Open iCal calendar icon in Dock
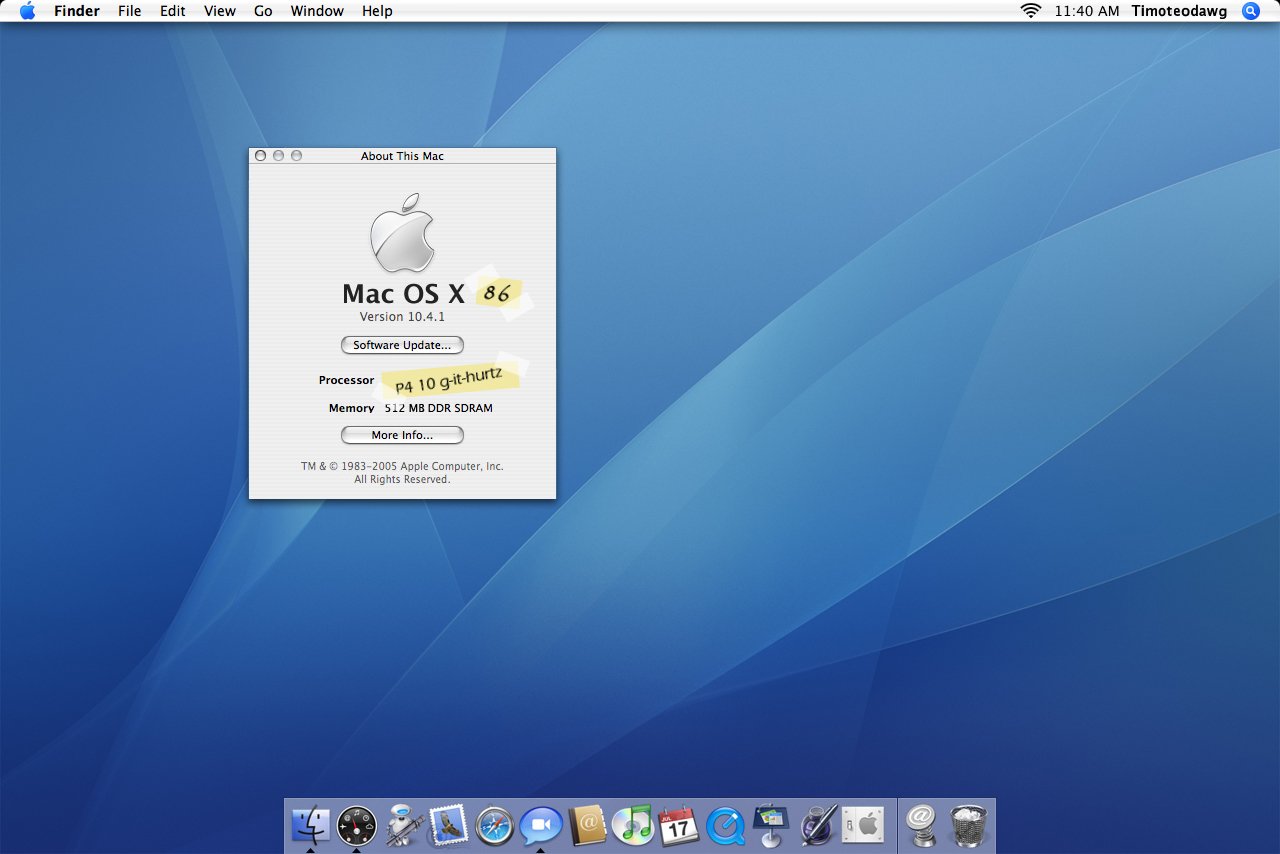This screenshot has width=1280, height=854. tap(679, 825)
